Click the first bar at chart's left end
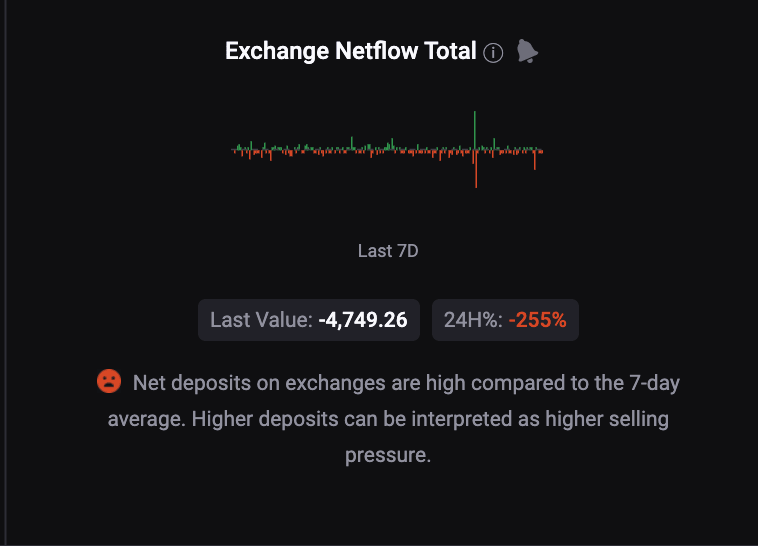The width and height of the screenshot is (758, 546). click(x=234, y=150)
